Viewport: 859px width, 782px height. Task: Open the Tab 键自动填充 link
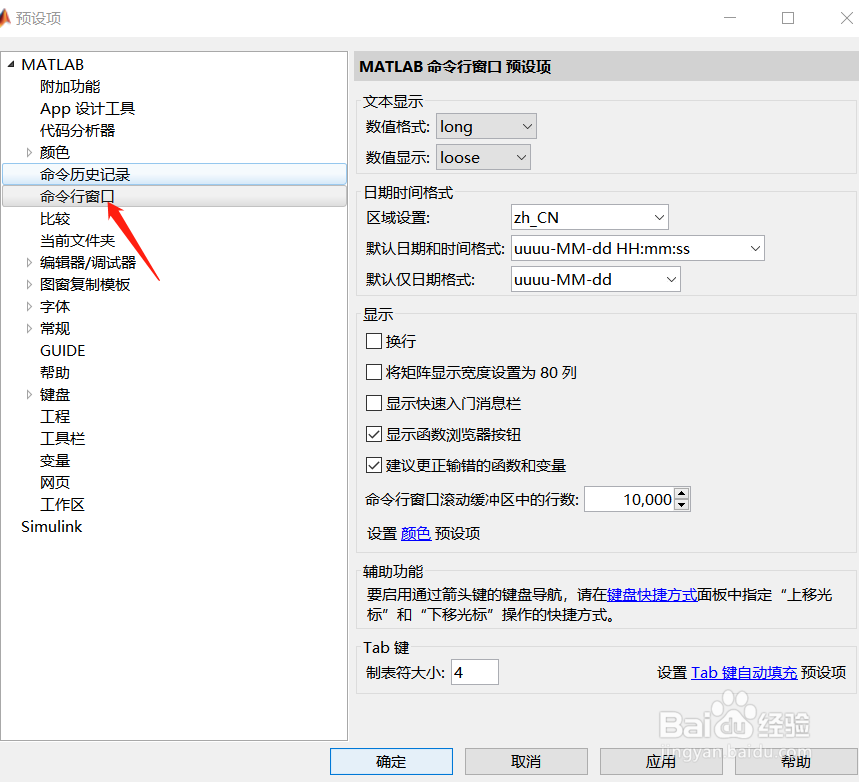(x=744, y=672)
